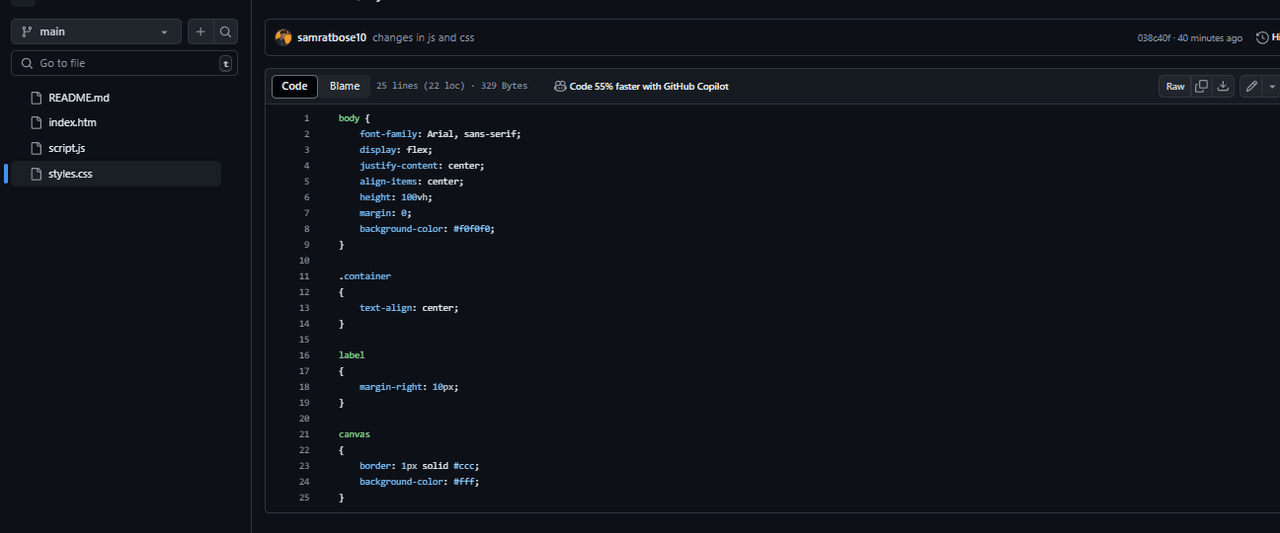Click the add file plus icon
1280x533 pixels.
[200, 32]
